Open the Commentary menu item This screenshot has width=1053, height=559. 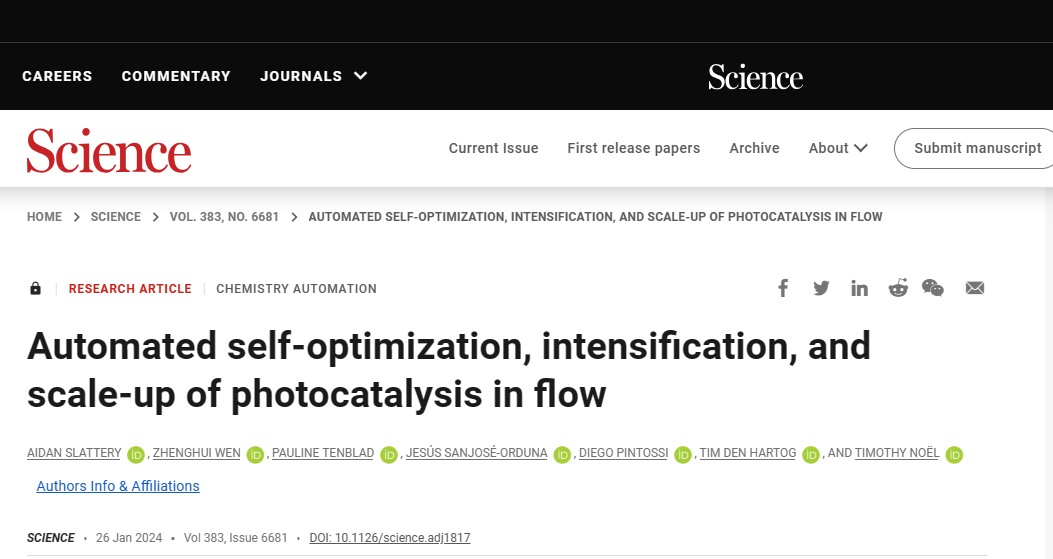176,76
